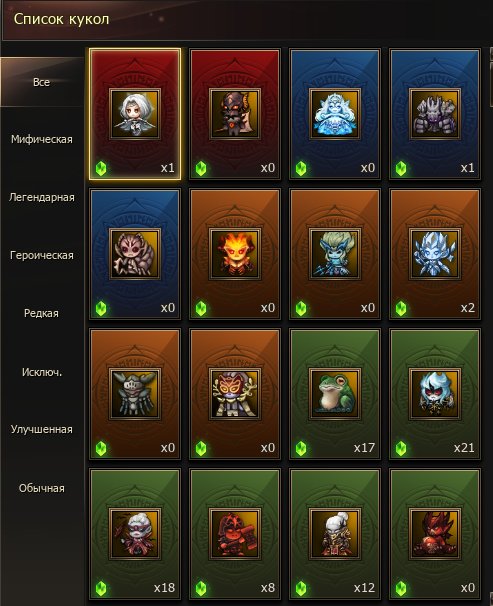Image resolution: width=493 pixels, height=606 pixels.
Task: Show Обычная rarity dolls
Action: [x=42, y=488]
